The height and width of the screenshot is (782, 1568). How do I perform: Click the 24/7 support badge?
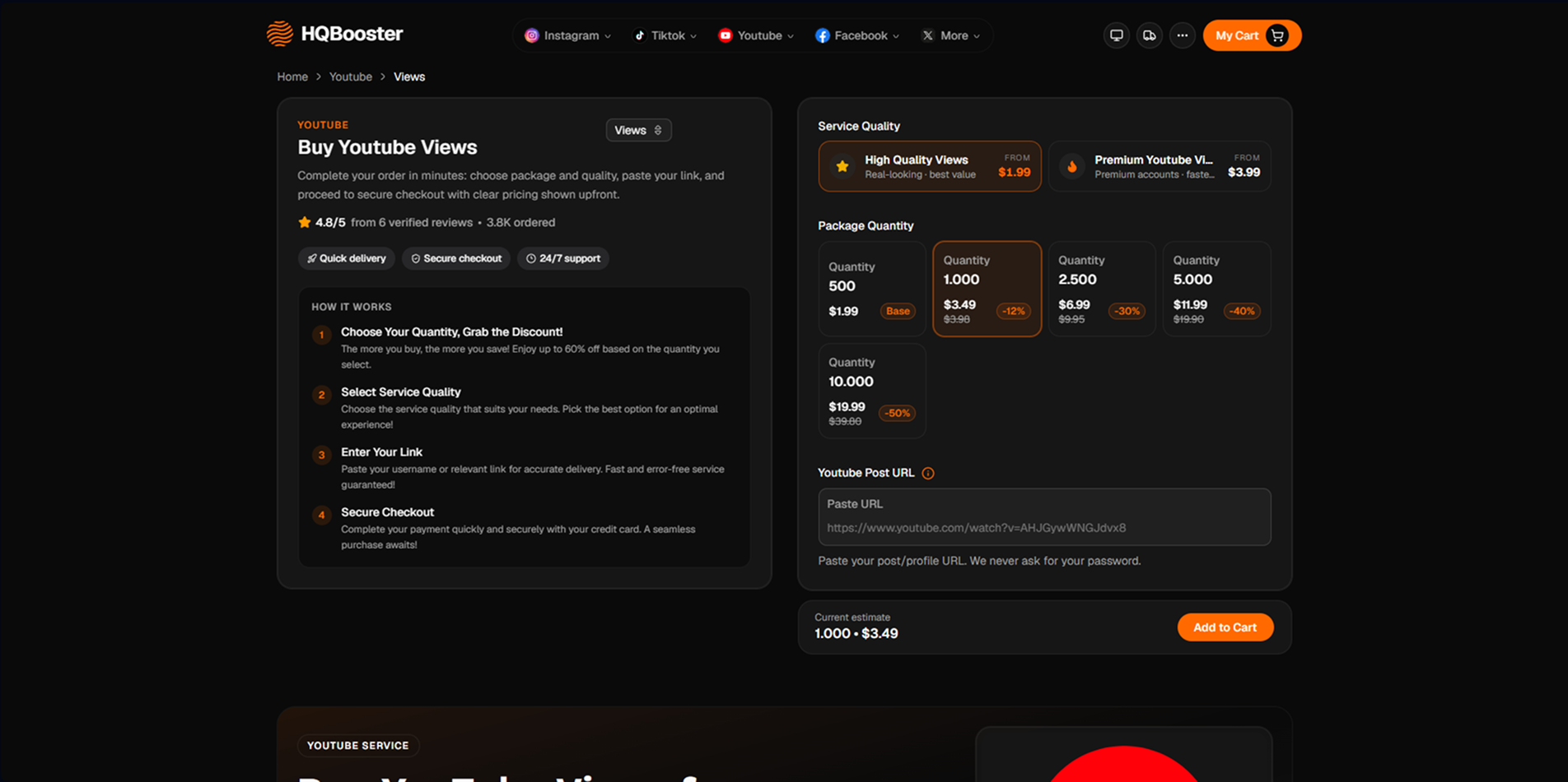tap(563, 258)
